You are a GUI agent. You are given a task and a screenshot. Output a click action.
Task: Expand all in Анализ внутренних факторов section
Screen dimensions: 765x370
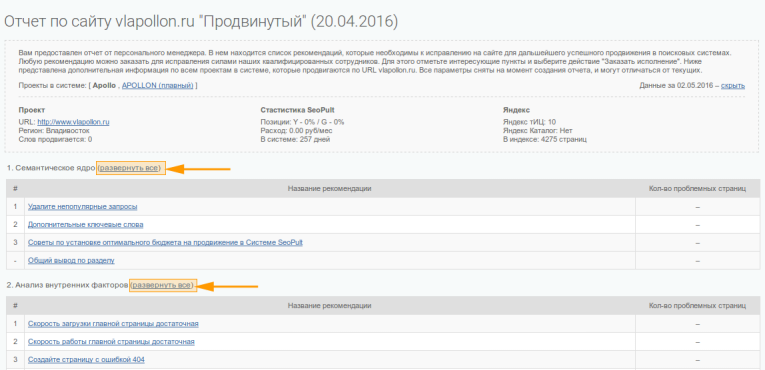(x=162, y=285)
